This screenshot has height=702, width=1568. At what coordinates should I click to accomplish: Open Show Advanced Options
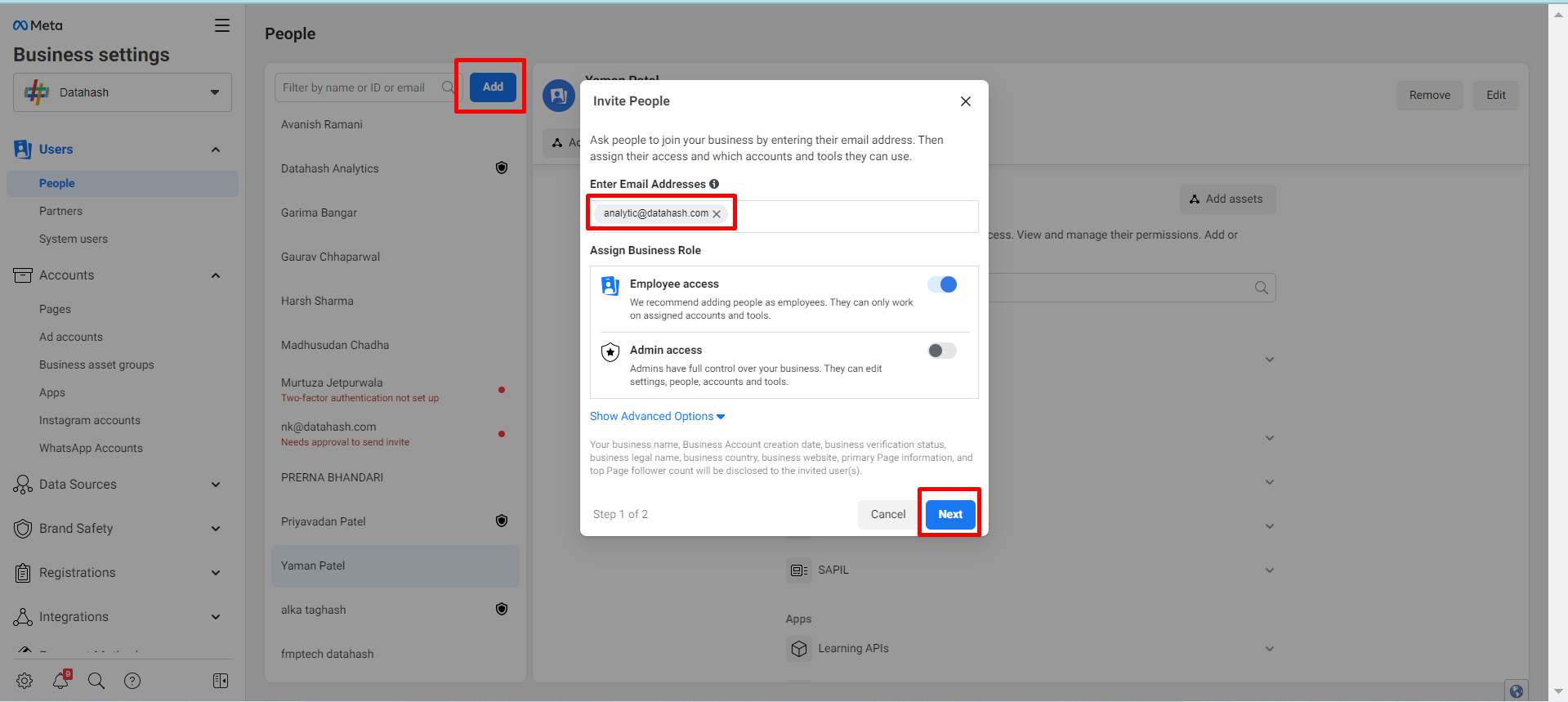657,416
